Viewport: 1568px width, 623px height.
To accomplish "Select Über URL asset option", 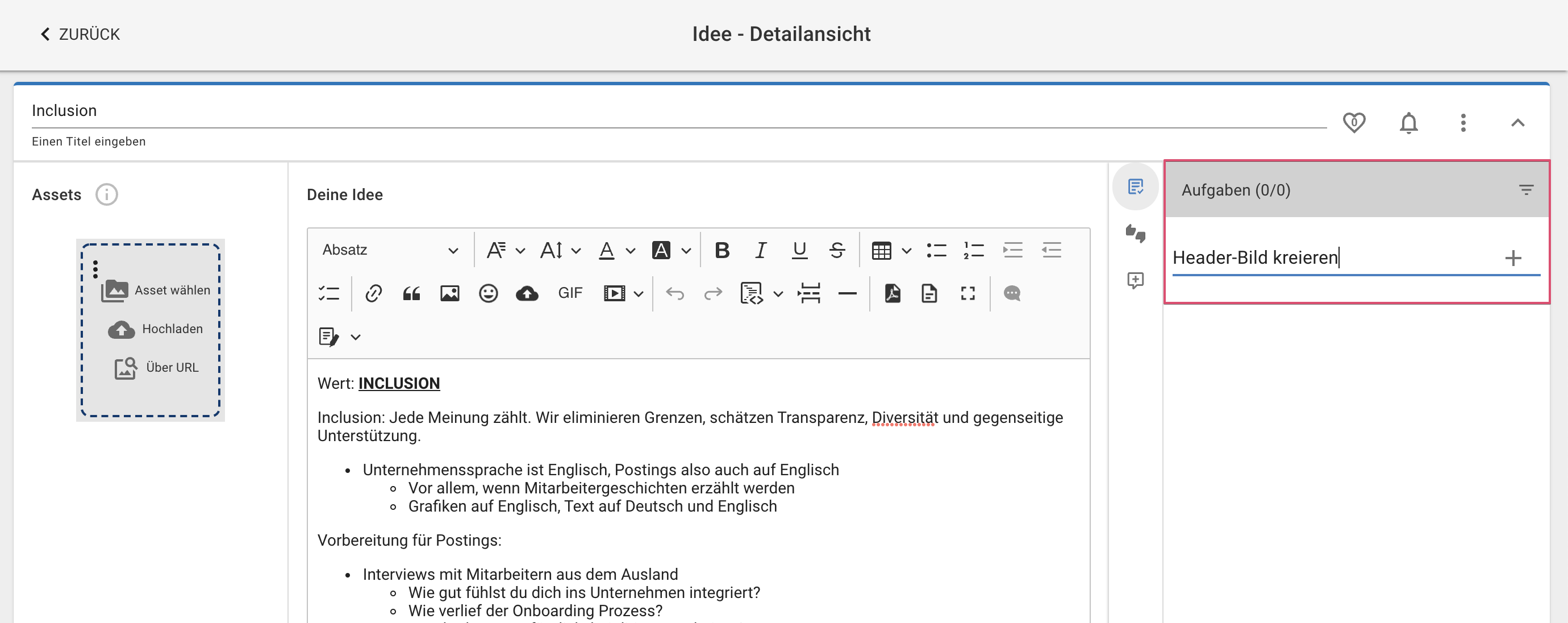I will click(x=157, y=367).
